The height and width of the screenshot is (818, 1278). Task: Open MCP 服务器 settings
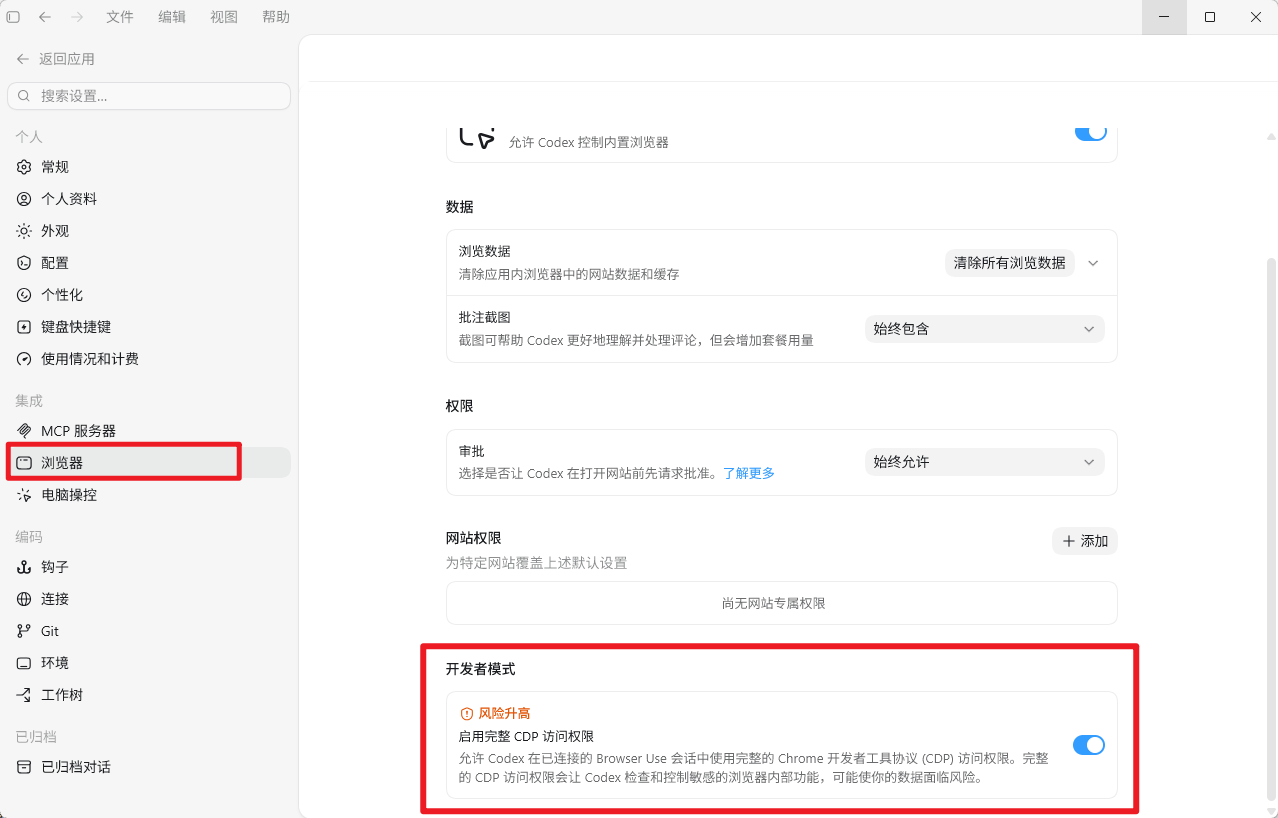coord(149,431)
